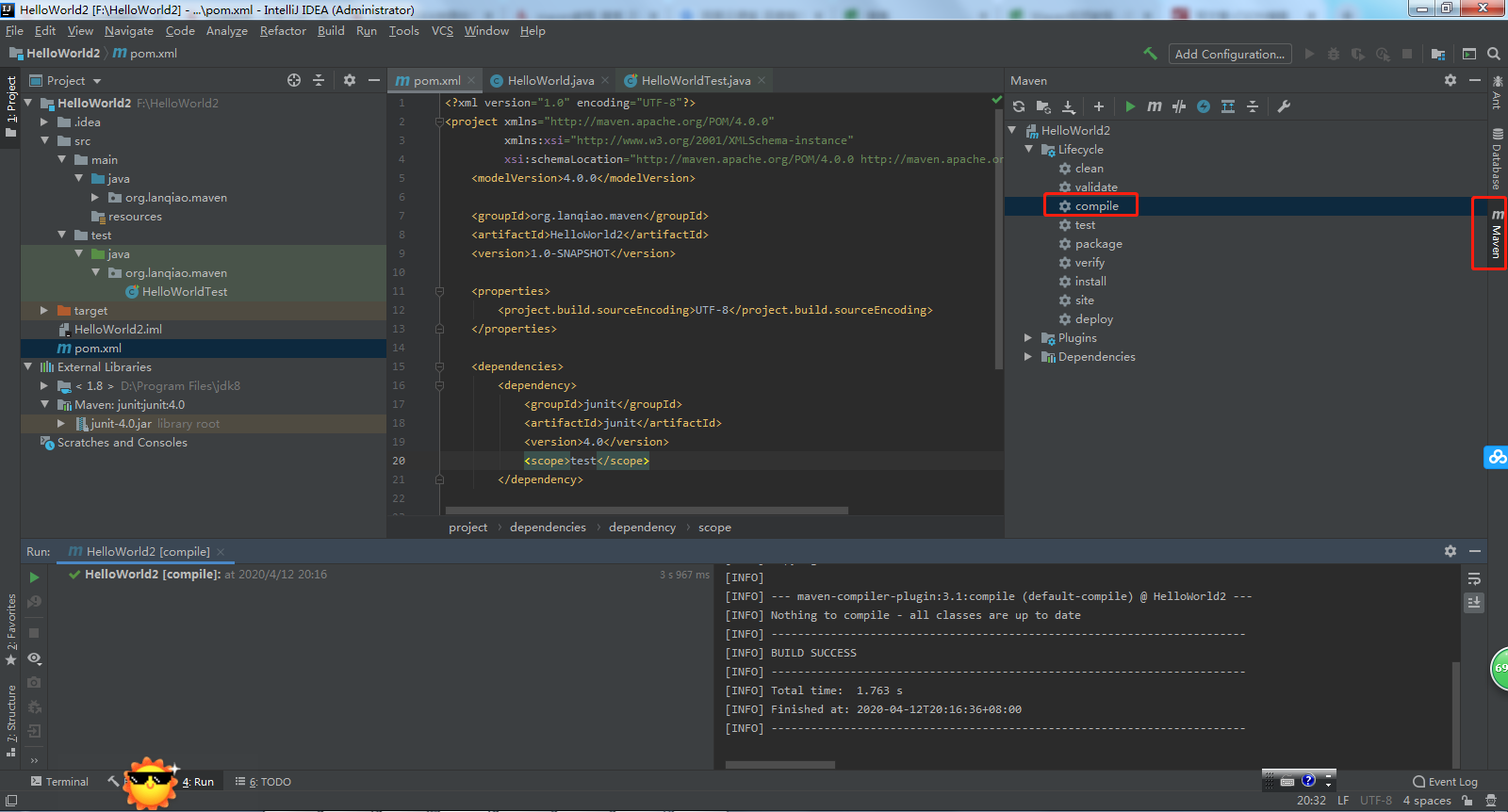Switch to HelloWorld.java editor tab
The image size is (1508, 812).
coord(550,80)
